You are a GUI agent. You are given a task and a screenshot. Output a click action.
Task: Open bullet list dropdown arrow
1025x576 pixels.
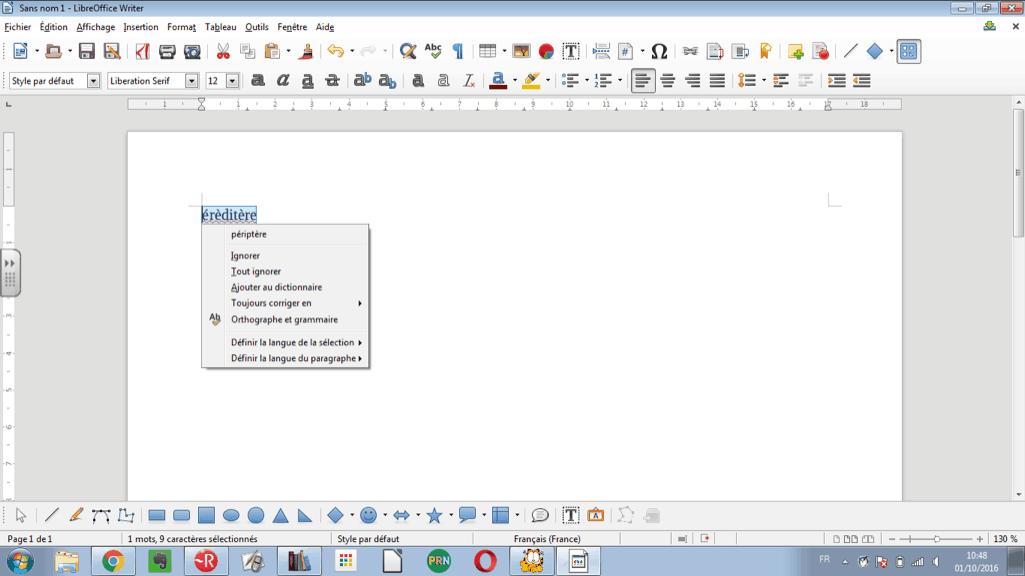(x=587, y=80)
